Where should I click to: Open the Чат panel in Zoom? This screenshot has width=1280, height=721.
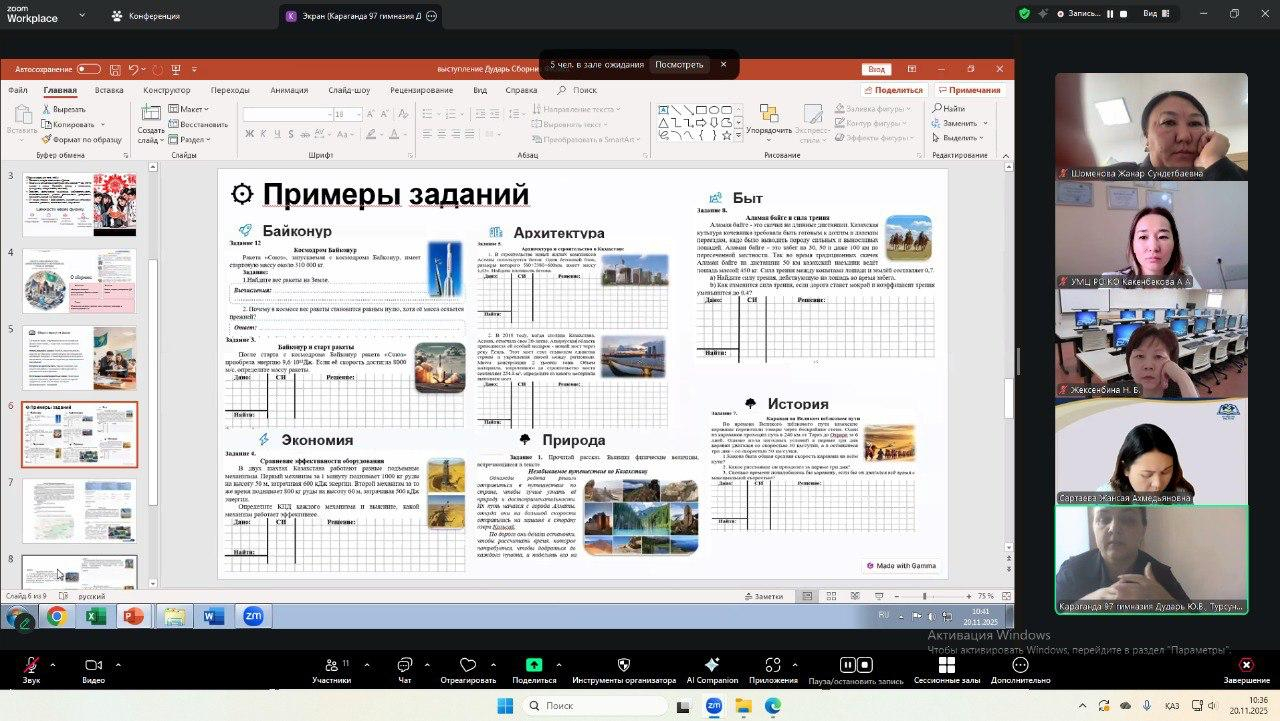point(405,667)
